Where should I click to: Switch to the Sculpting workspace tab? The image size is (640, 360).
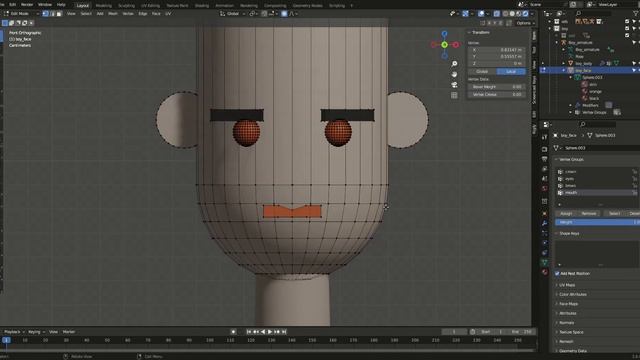point(126,5)
